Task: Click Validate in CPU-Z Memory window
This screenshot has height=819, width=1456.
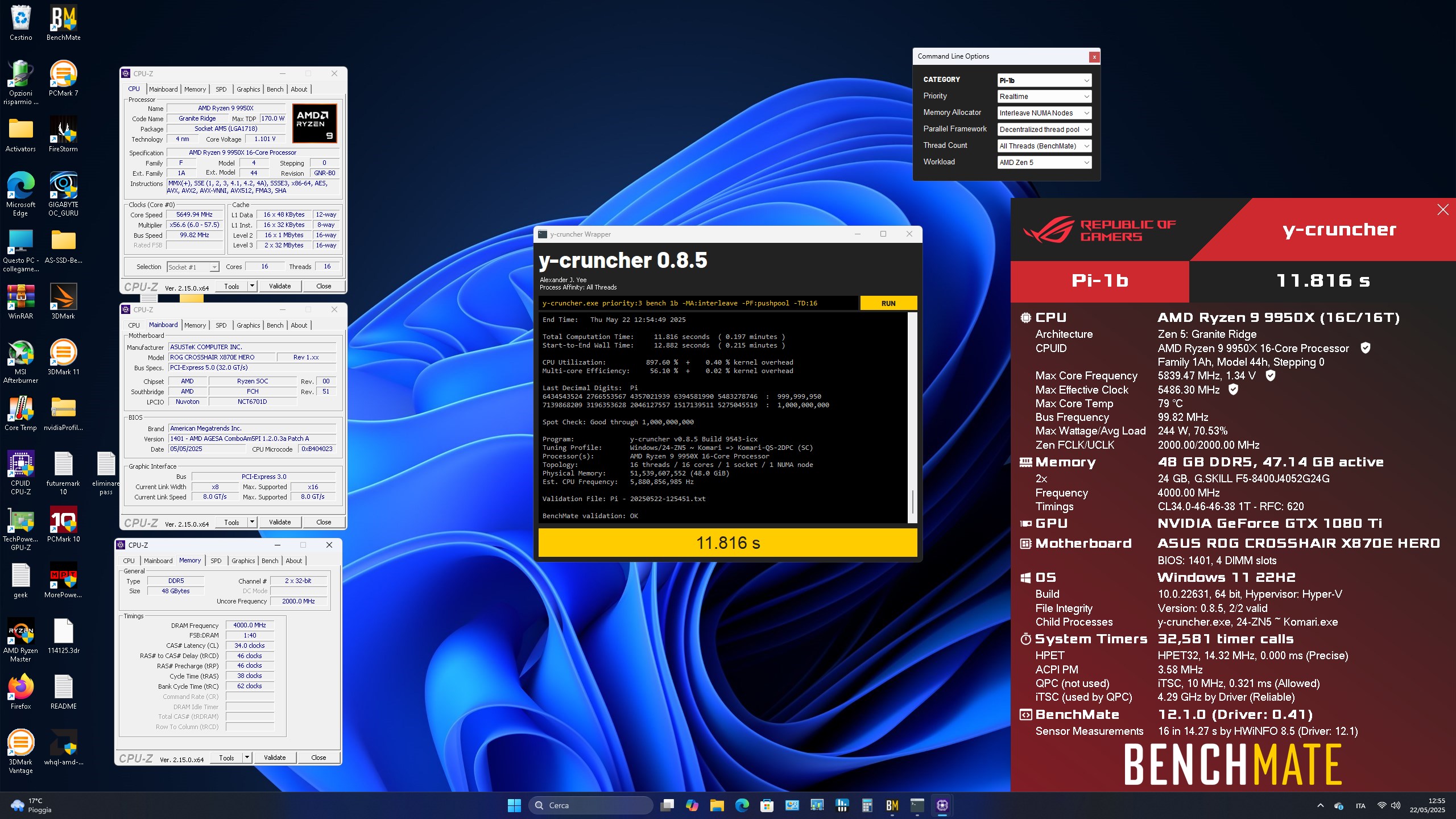Action: click(x=275, y=758)
